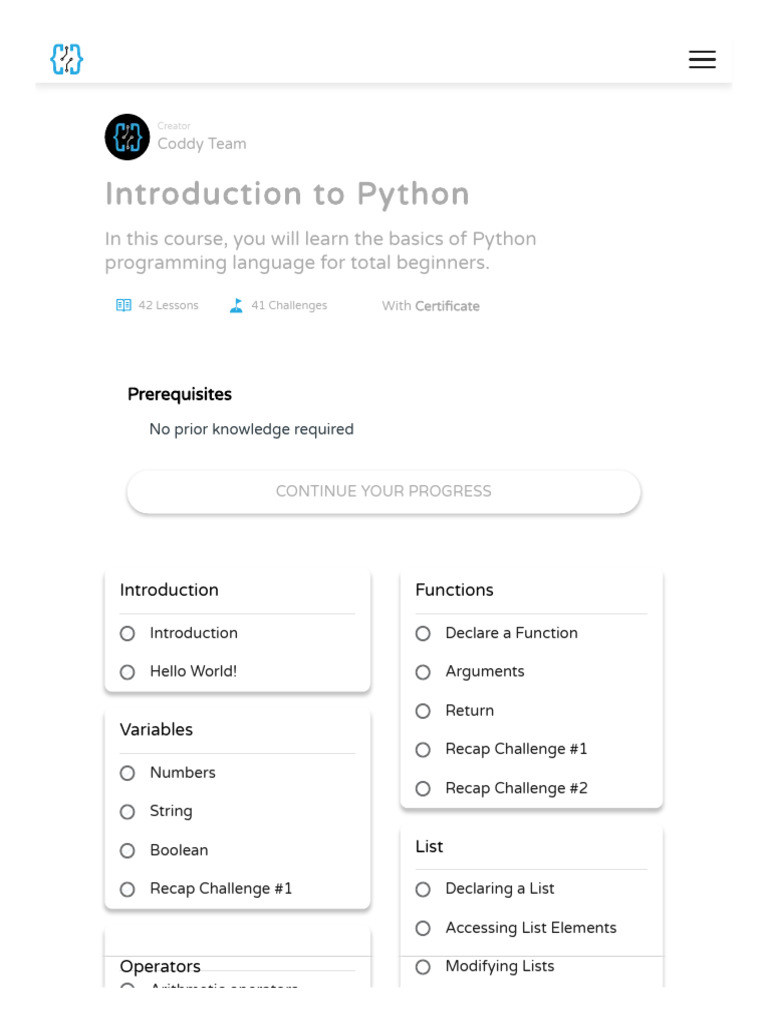Viewport: 768px width, 1024px height.
Task: Open the hamburger menu
Action: point(702,59)
